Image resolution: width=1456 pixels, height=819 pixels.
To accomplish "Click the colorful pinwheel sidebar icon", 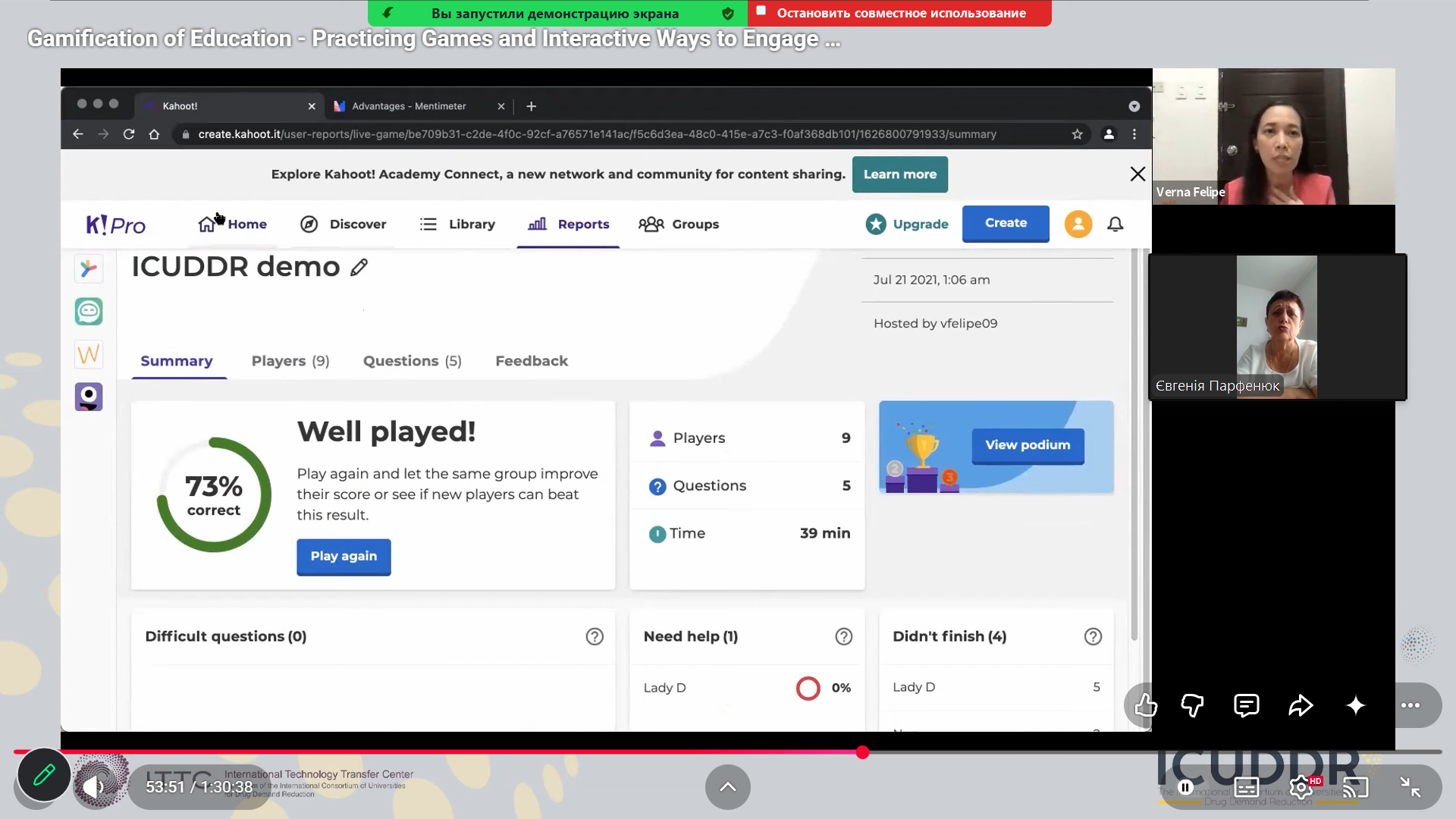I will pyautogui.click(x=89, y=268).
